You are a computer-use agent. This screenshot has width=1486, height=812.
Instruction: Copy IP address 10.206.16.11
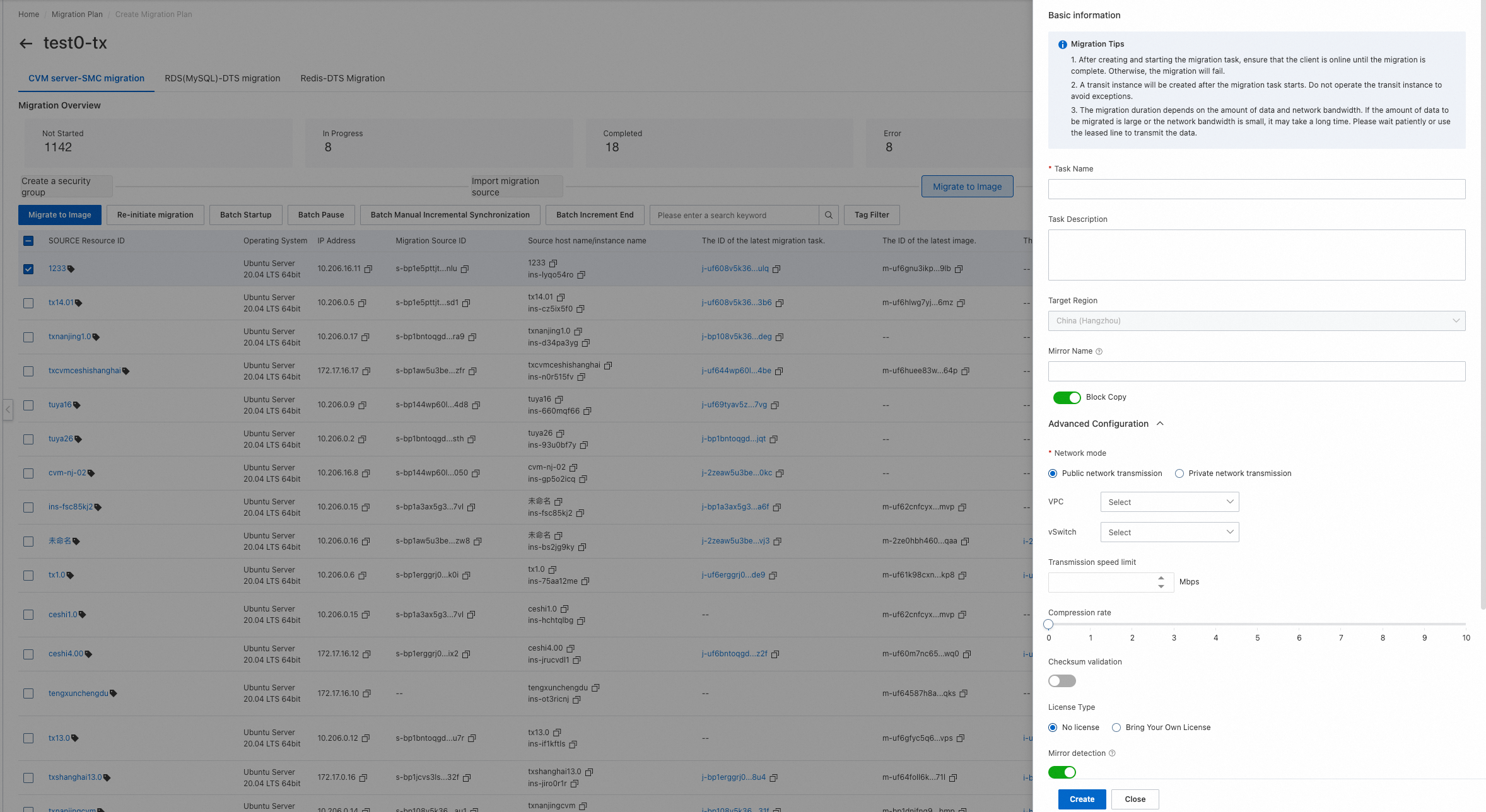click(x=368, y=269)
